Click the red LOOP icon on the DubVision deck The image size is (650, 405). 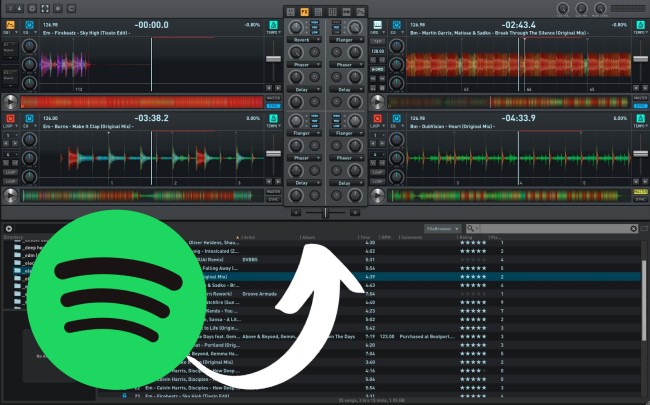377,119
